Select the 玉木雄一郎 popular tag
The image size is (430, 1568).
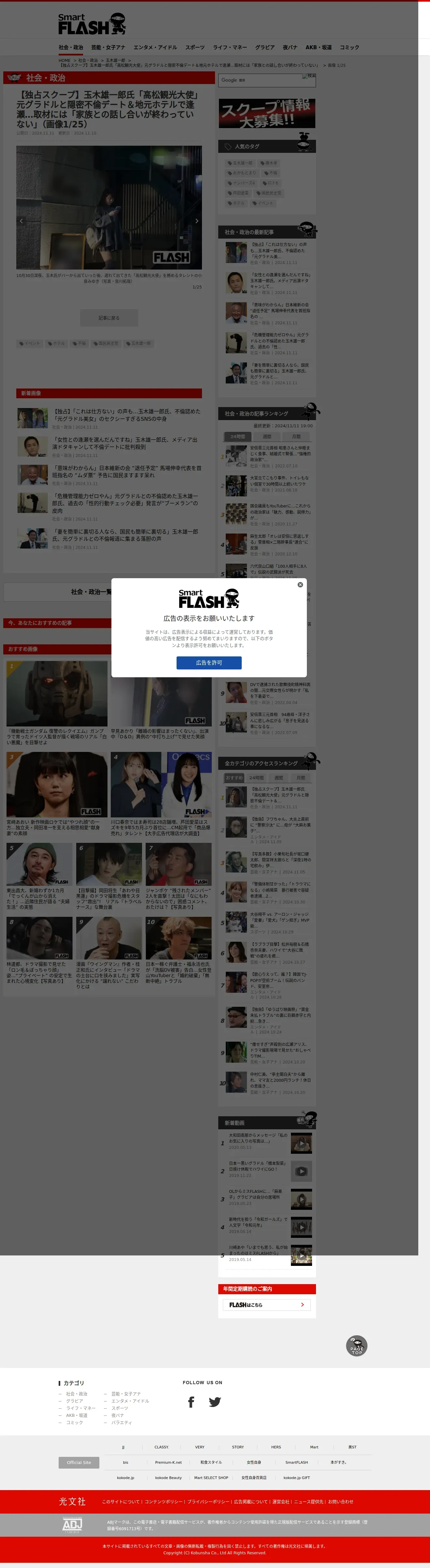point(240,163)
